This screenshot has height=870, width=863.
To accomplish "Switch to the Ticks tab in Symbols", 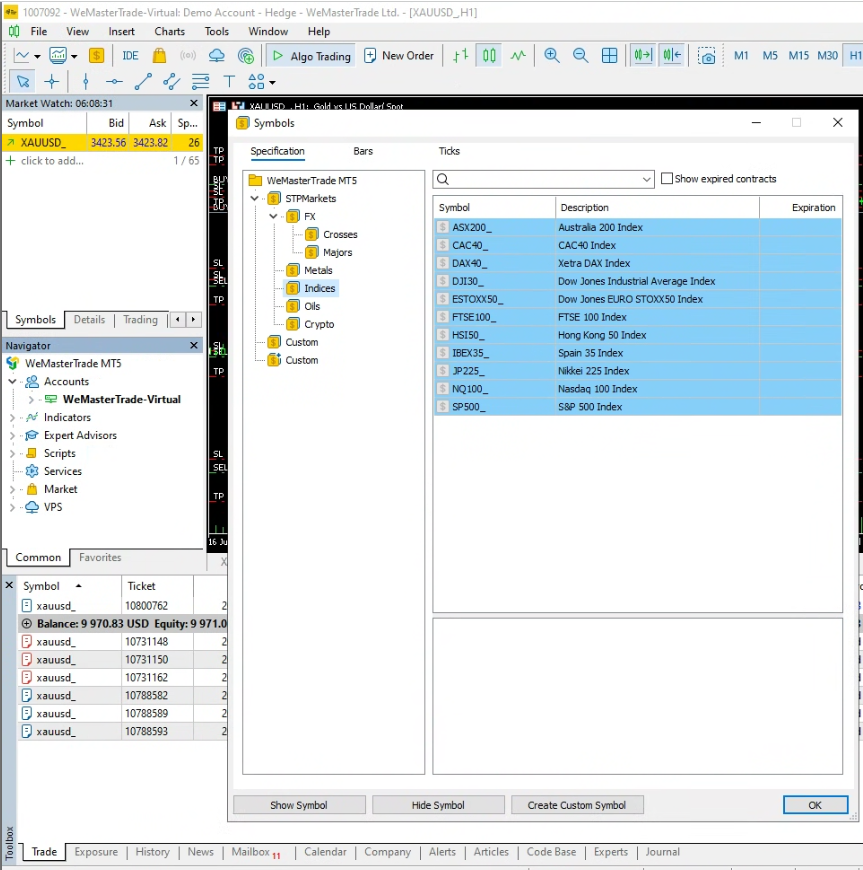I will (x=449, y=151).
